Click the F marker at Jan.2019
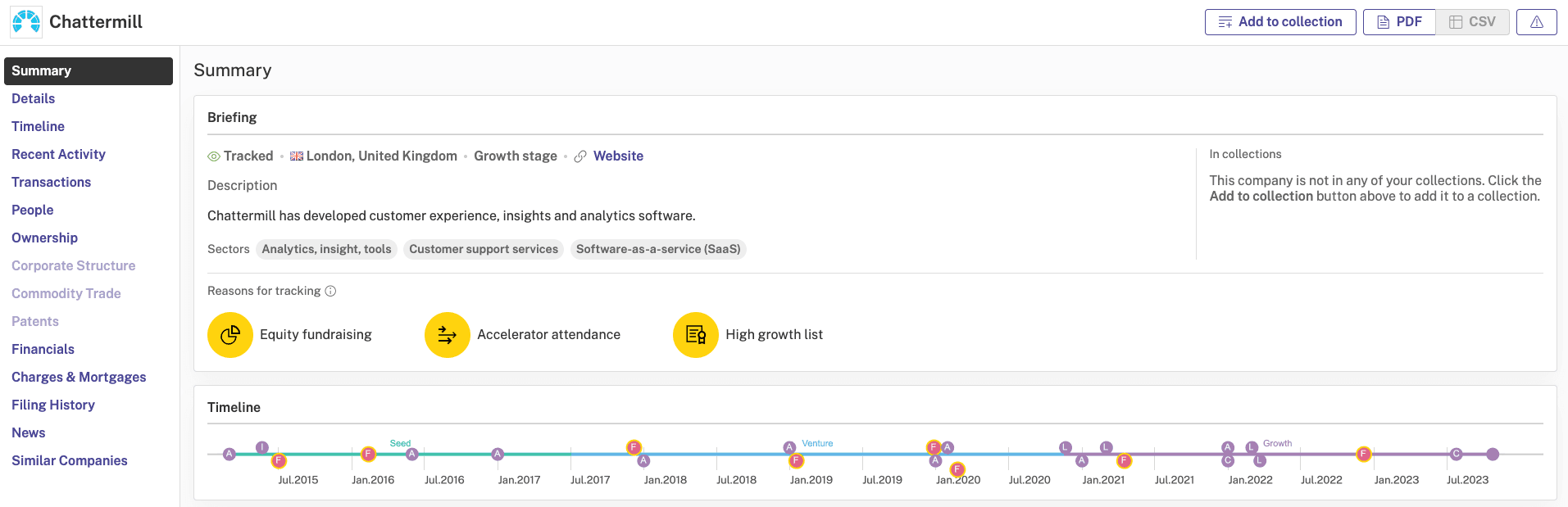This screenshot has height=507, width=1568. click(x=796, y=461)
